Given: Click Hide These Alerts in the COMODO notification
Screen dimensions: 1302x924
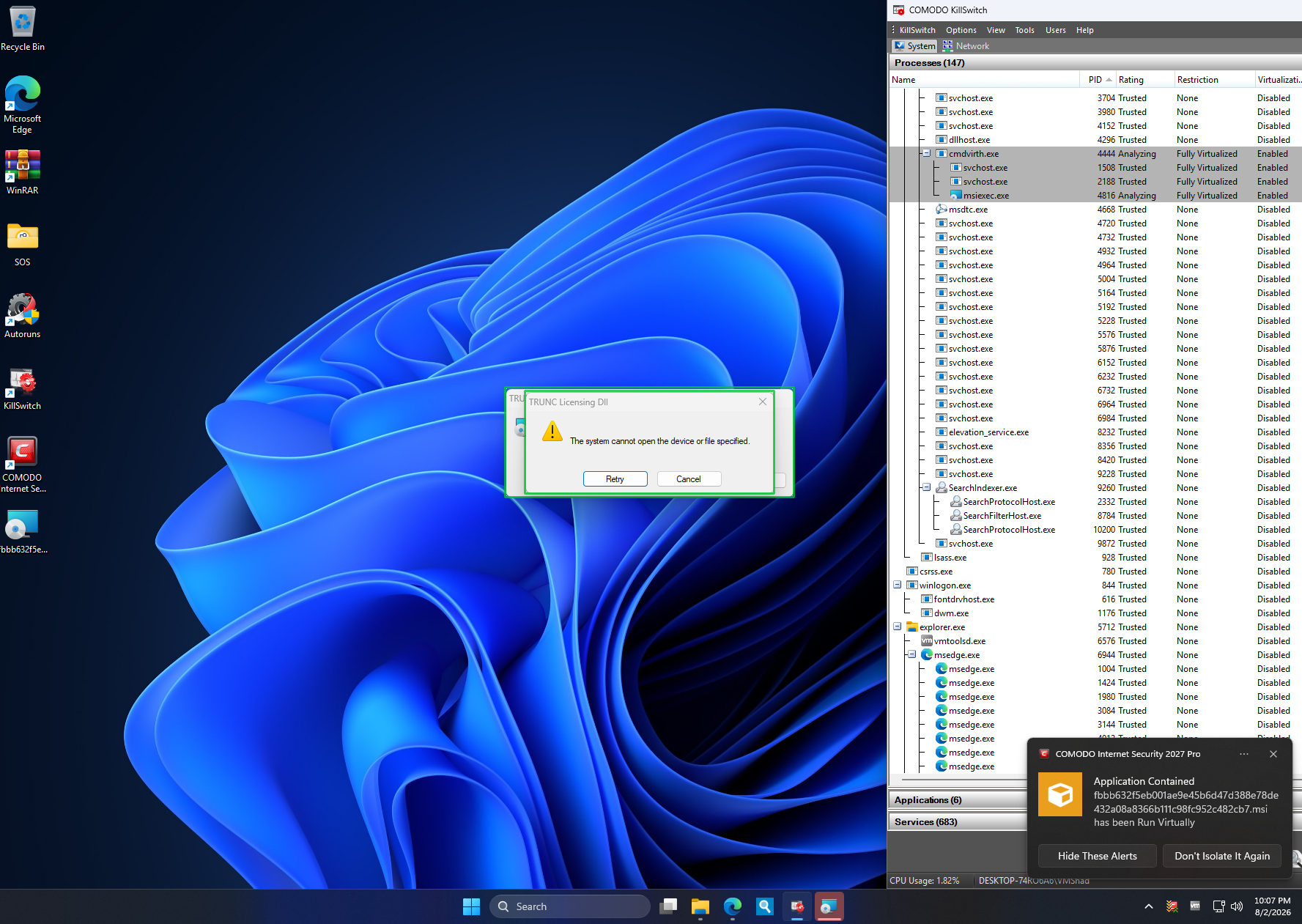Looking at the screenshot, I should coord(1098,856).
